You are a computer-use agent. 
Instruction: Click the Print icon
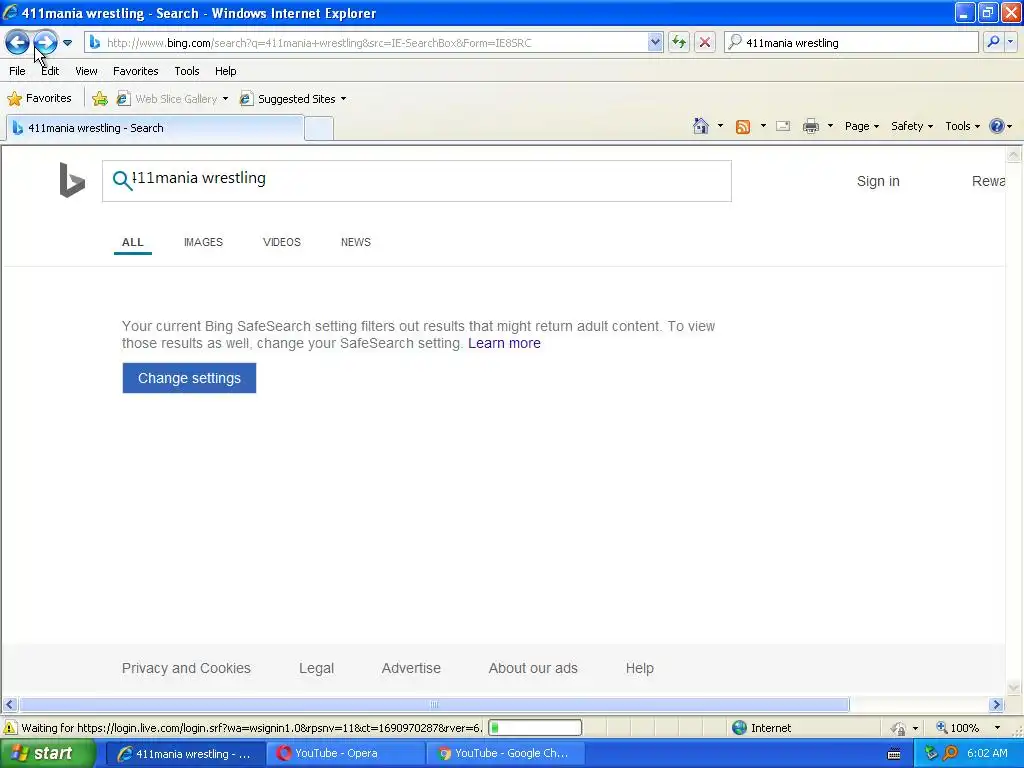pyautogui.click(x=810, y=126)
